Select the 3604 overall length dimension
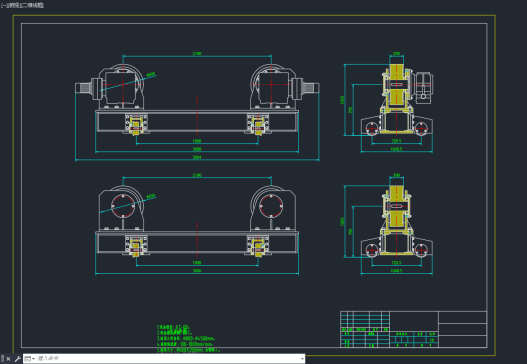 [x=197, y=157]
